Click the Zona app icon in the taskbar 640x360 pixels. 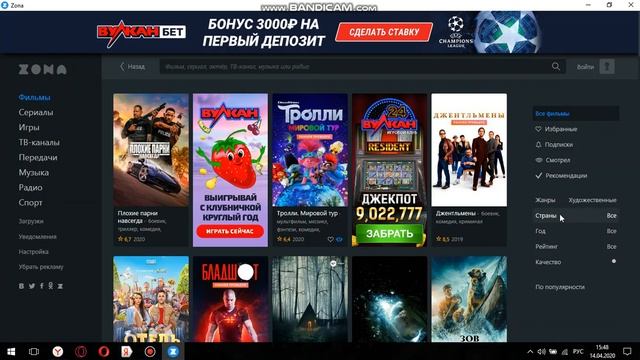click(173, 351)
